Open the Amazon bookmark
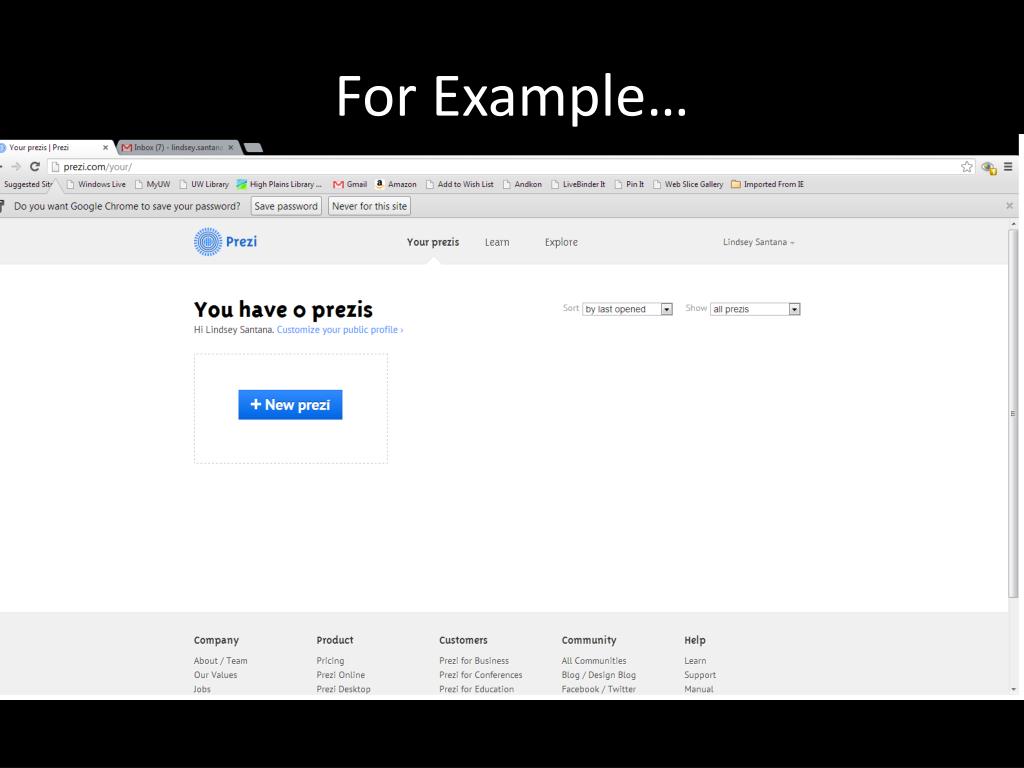The image size is (1024, 768). click(396, 184)
